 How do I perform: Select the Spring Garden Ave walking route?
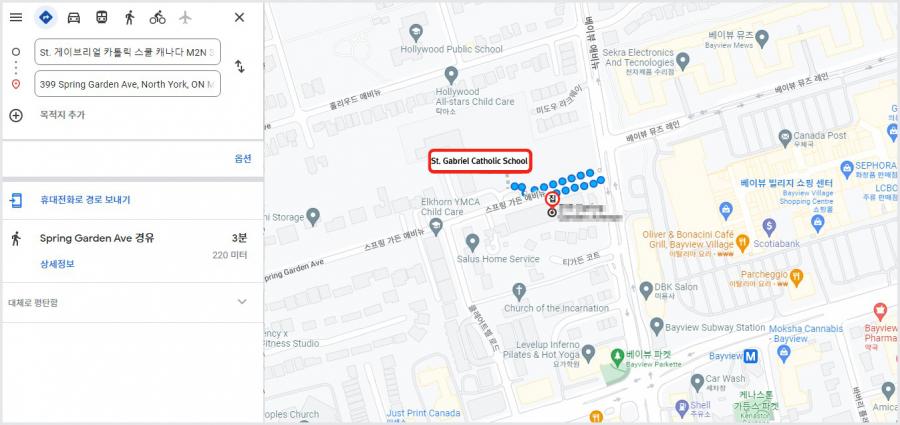133,251
